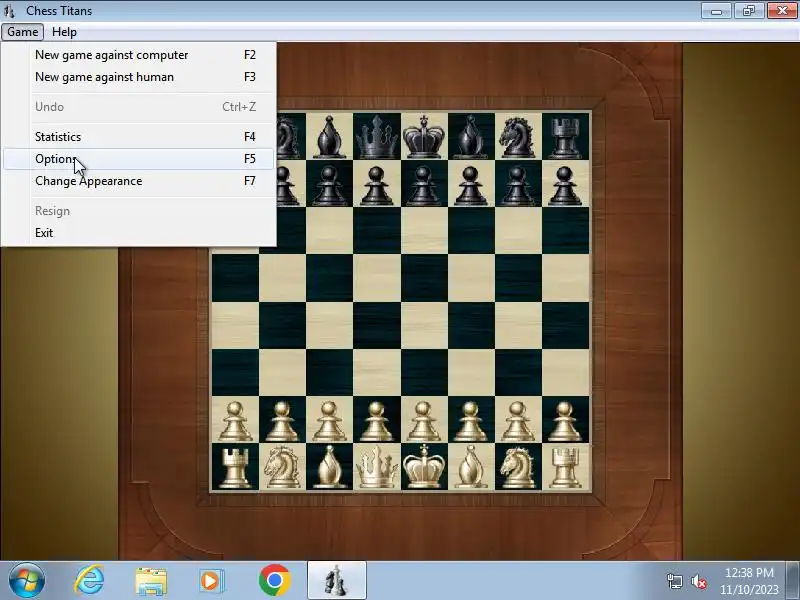
Task: Start a new game against computer
Action: [x=138, y=55]
